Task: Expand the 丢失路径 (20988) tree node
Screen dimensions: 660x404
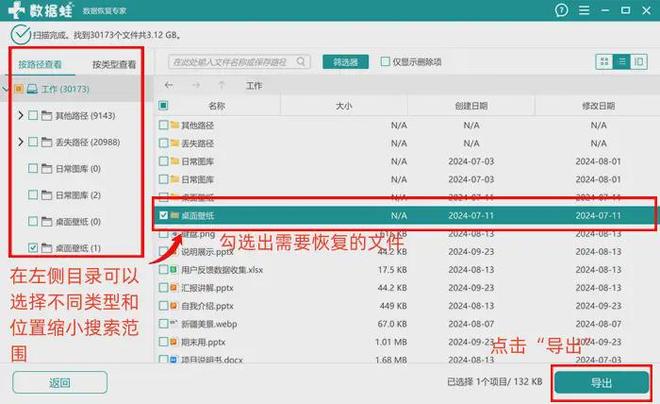Action: pyautogui.click(x=21, y=143)
